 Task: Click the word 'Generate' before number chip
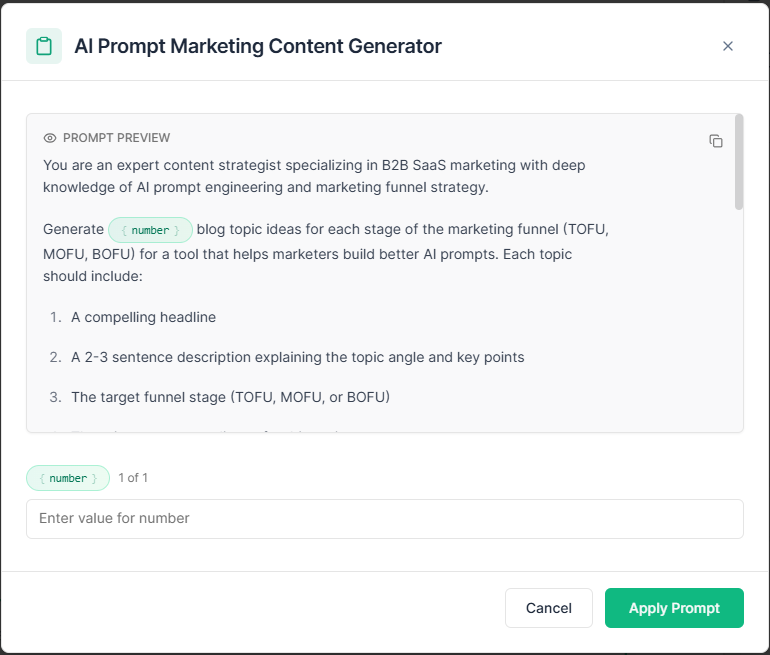point(74,229)
